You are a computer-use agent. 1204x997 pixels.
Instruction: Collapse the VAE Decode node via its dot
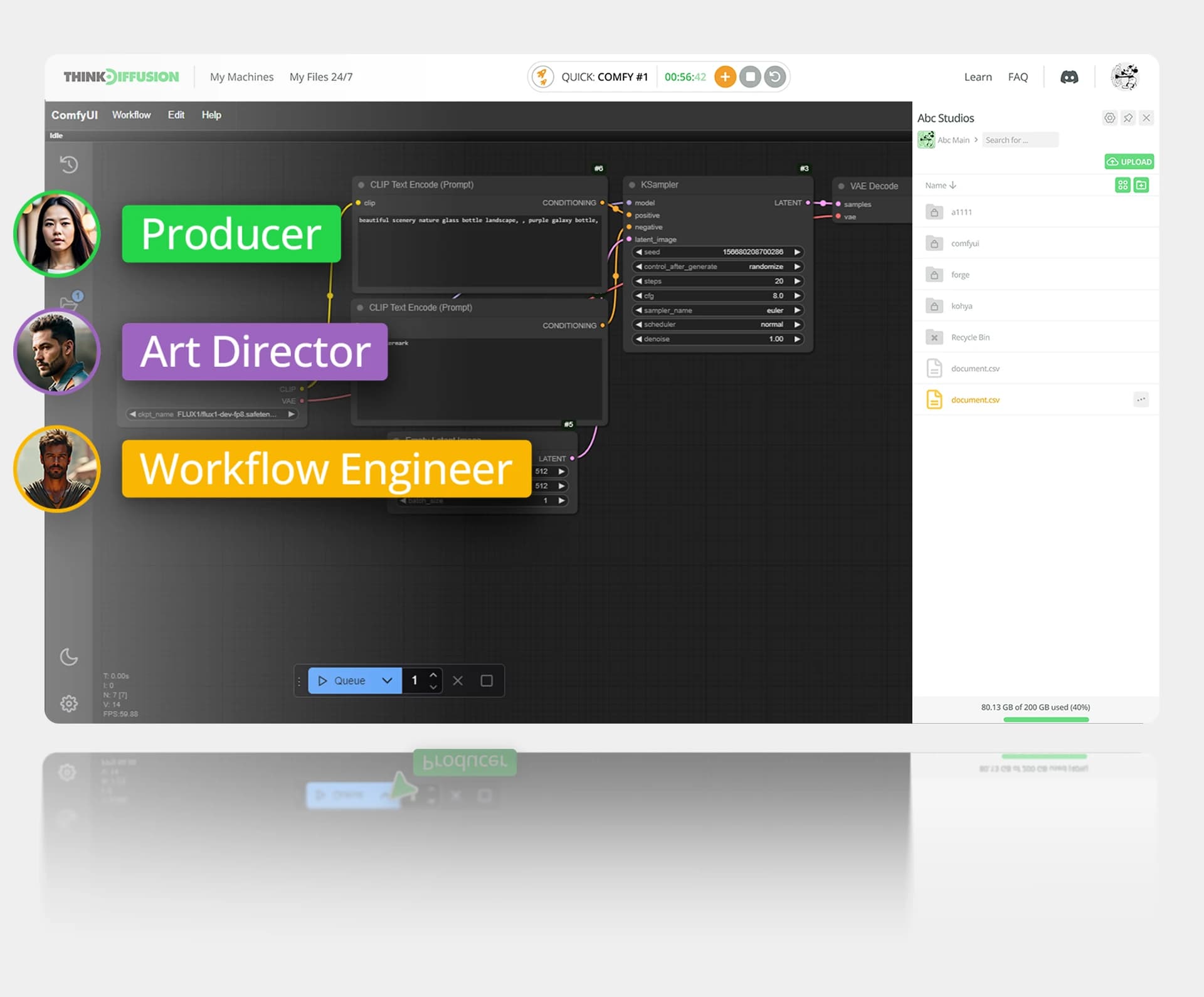click(842, 186)
